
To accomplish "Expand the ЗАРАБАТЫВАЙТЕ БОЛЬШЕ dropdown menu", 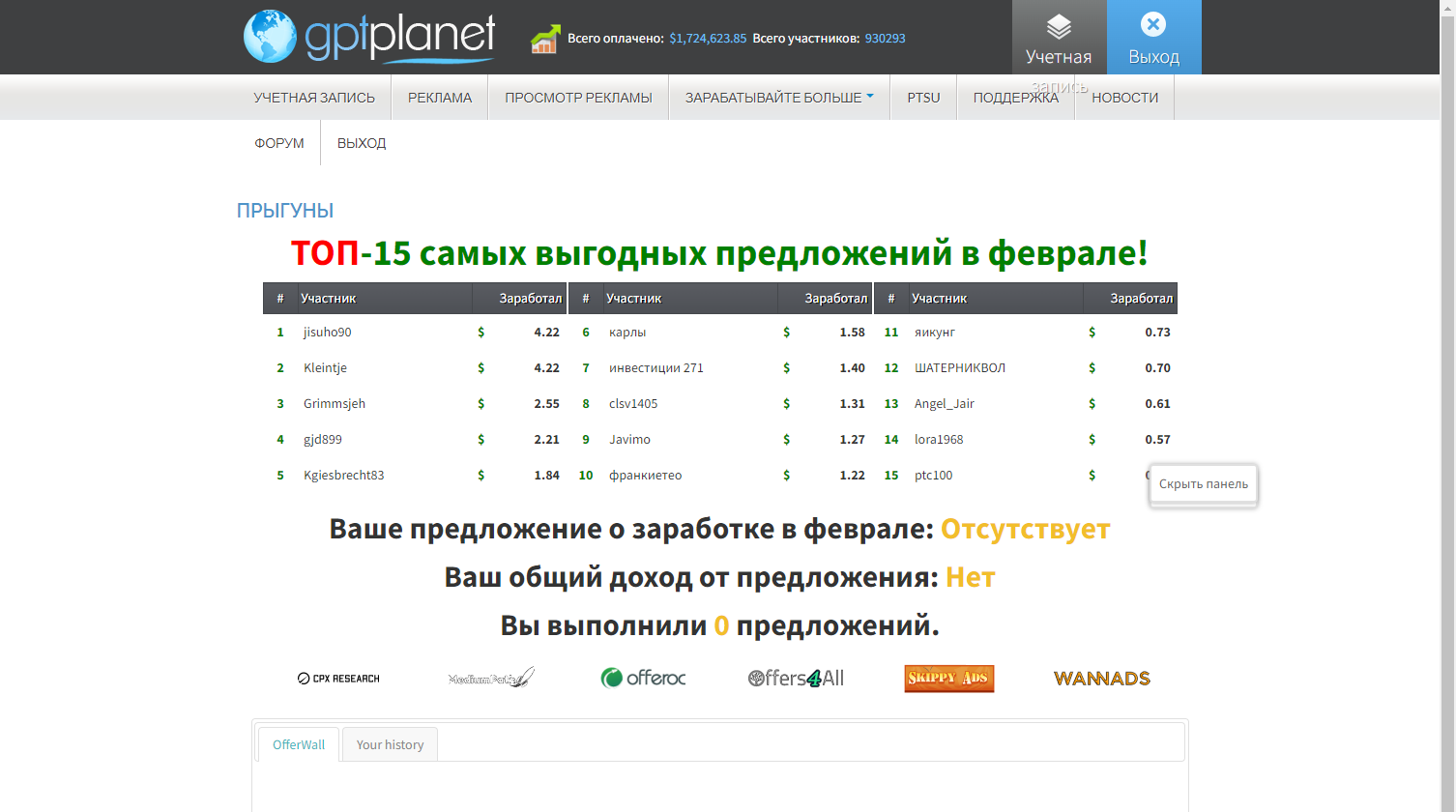I will pyautogui.click(x=779, y=98).
